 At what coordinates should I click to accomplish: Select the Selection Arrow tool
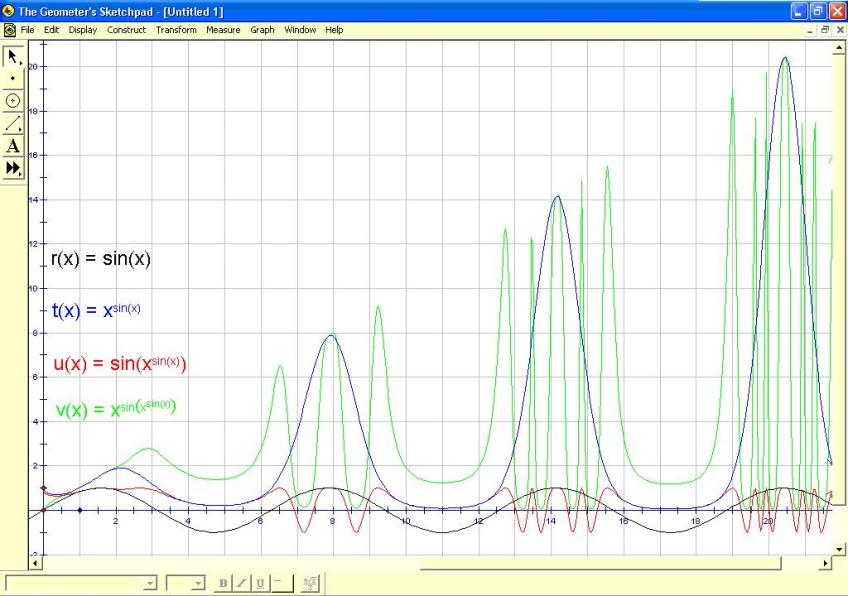coord(13,56)
